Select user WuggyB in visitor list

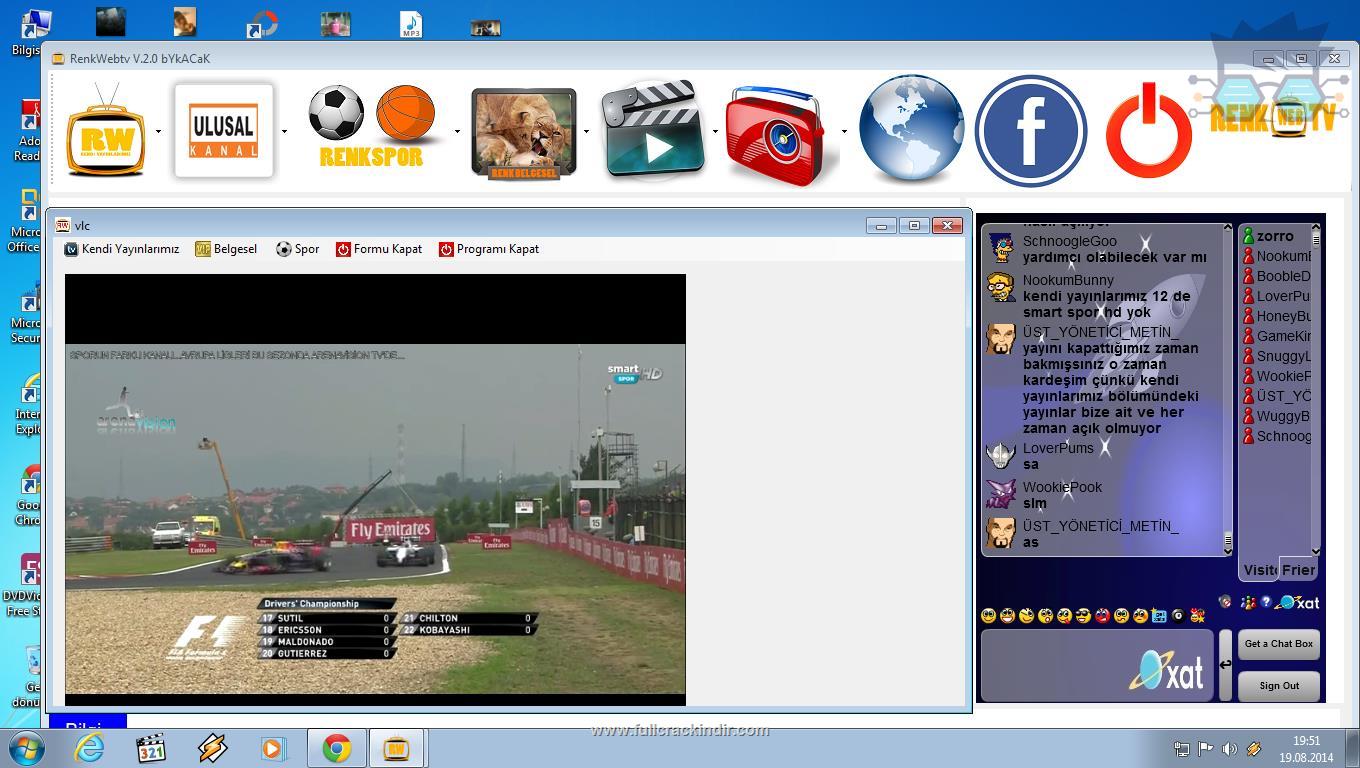[1276, 416]
